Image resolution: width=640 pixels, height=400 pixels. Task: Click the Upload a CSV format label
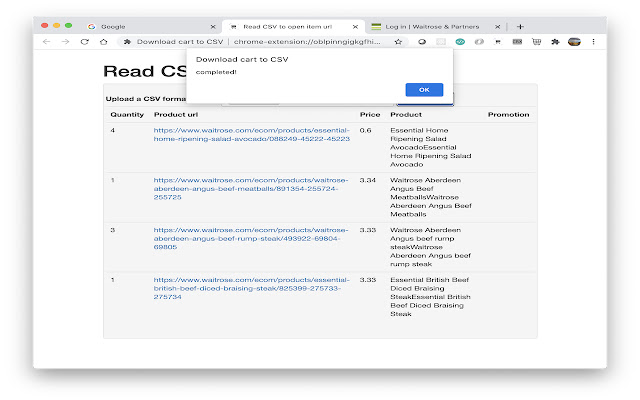pos(145,99)
